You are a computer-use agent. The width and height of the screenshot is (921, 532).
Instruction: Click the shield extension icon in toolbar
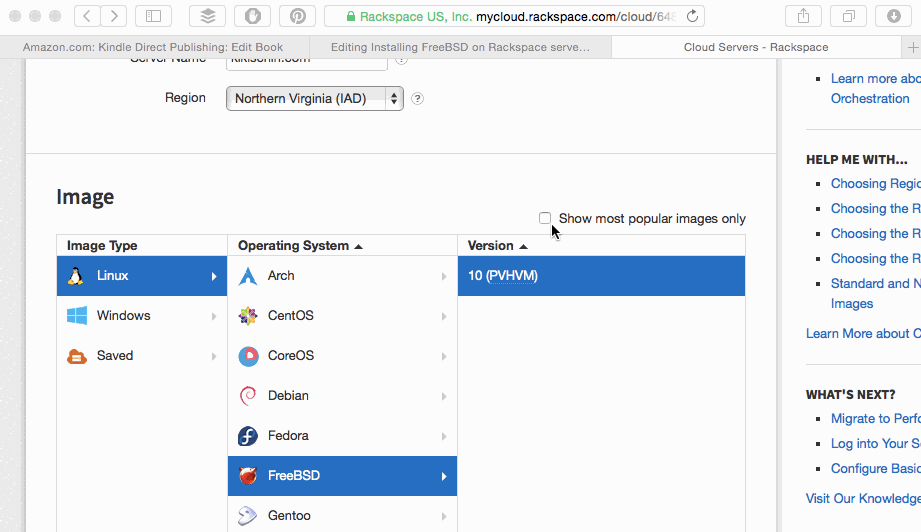tap(253, 16)
